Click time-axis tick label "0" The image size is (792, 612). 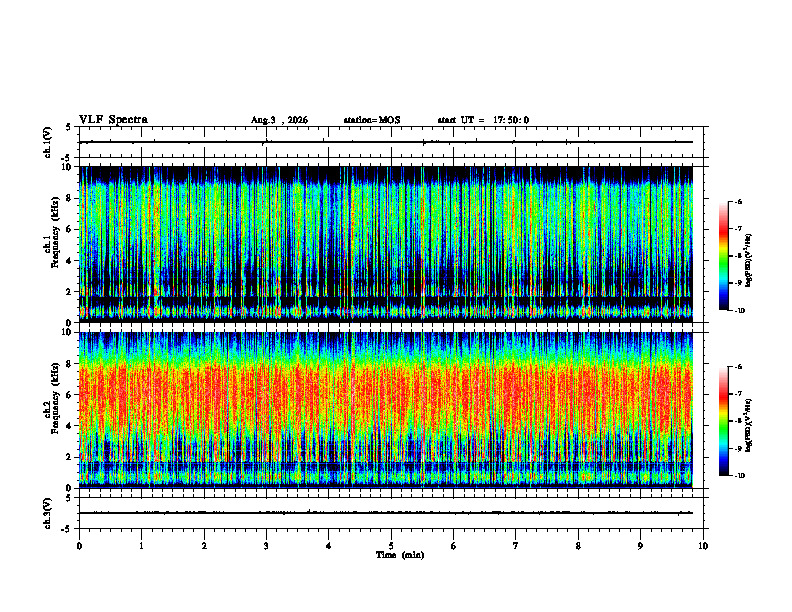(x=79, y=546)
